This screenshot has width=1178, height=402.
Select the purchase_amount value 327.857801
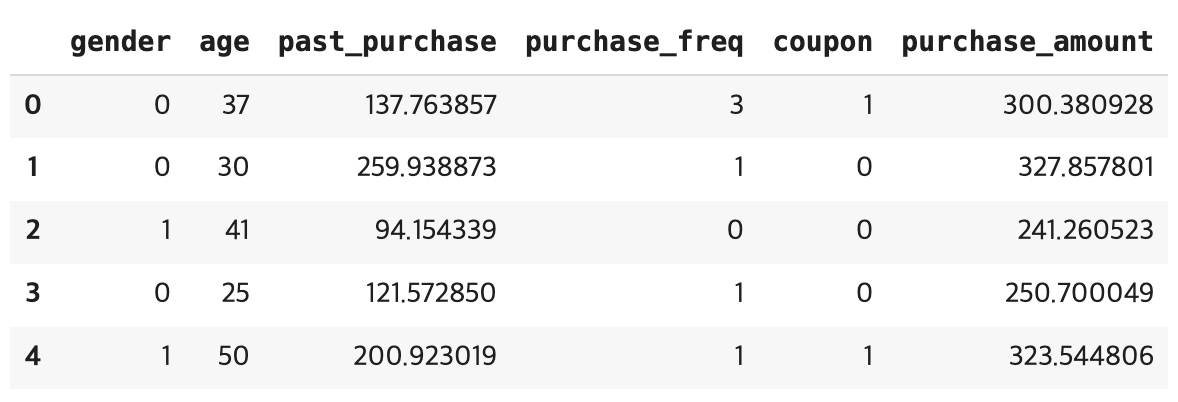click(x=1078, y=167)
